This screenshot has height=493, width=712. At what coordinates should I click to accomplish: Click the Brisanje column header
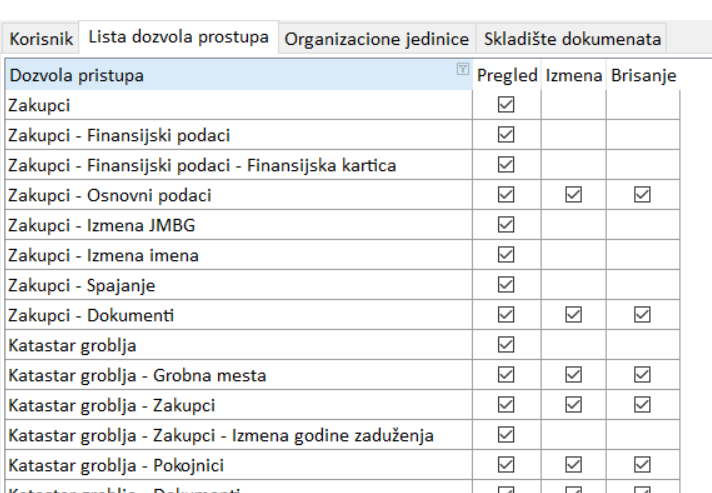tap(642, 75)
